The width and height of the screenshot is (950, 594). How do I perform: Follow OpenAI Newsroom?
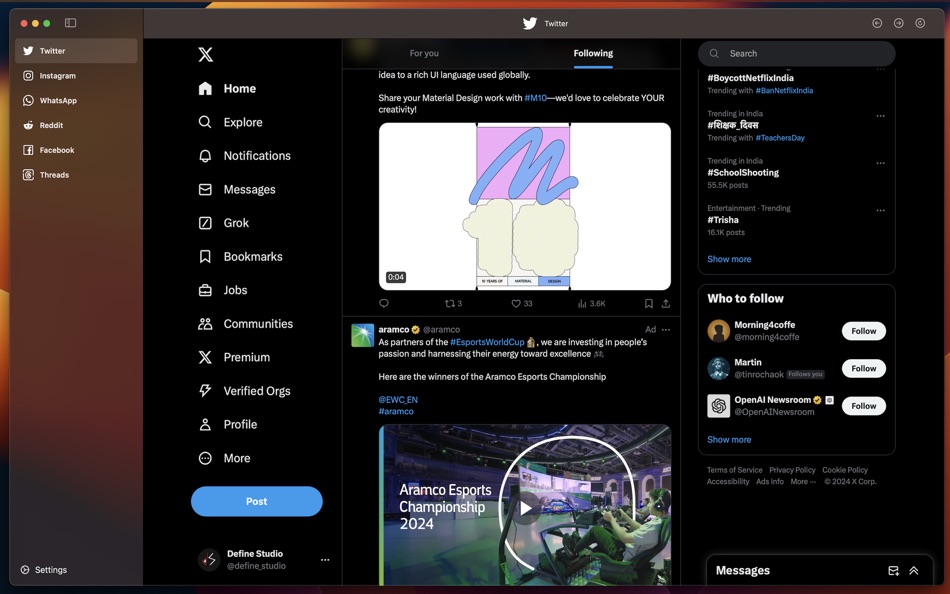[864, 407]
